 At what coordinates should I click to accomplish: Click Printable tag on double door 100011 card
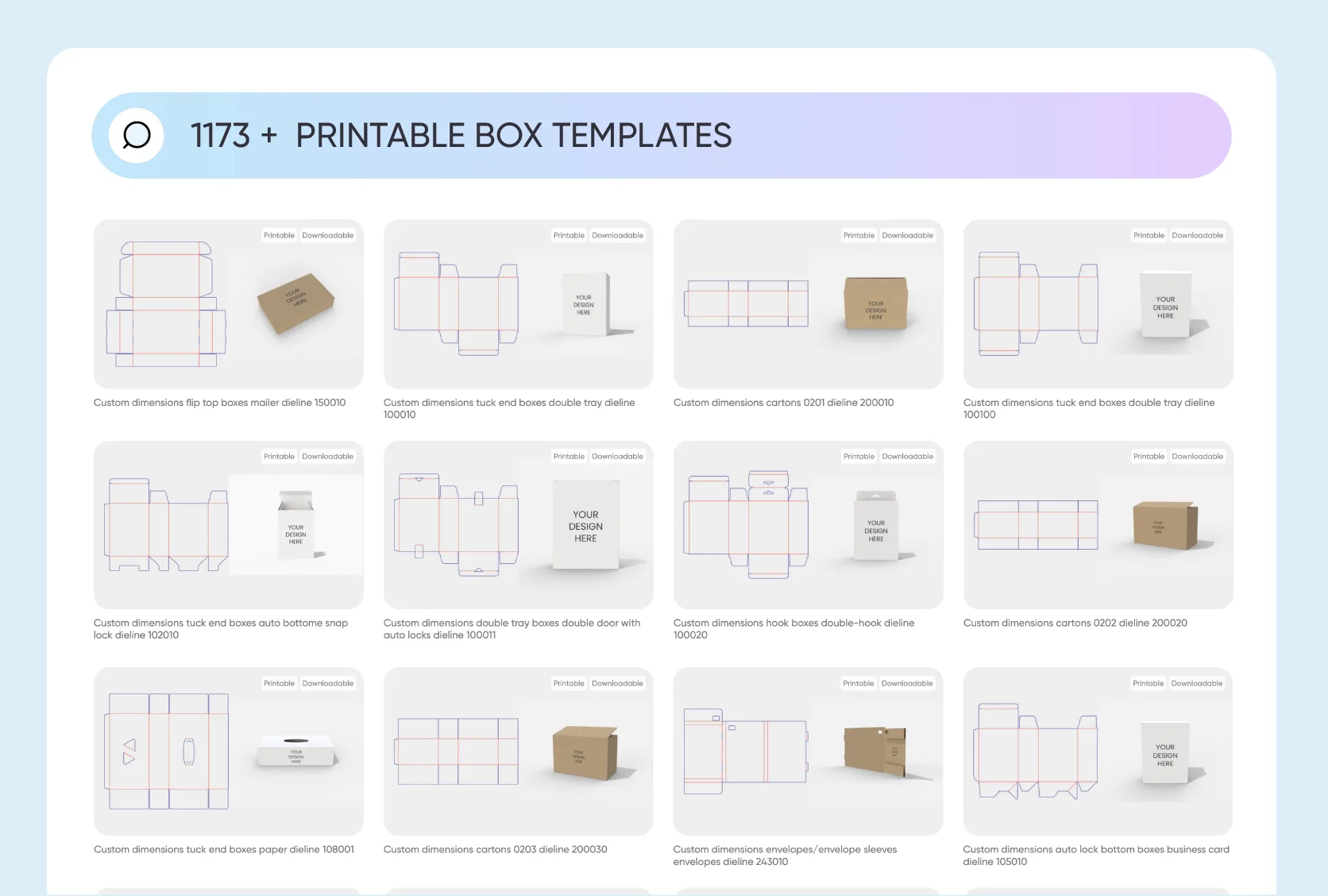tap(569, 456)
